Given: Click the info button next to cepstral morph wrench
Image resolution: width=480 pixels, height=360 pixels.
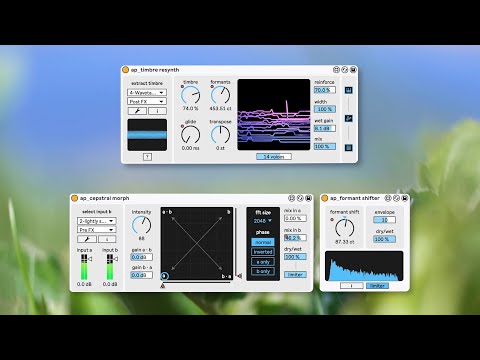Looking at the screenshot, I should (x=107, y=239).
